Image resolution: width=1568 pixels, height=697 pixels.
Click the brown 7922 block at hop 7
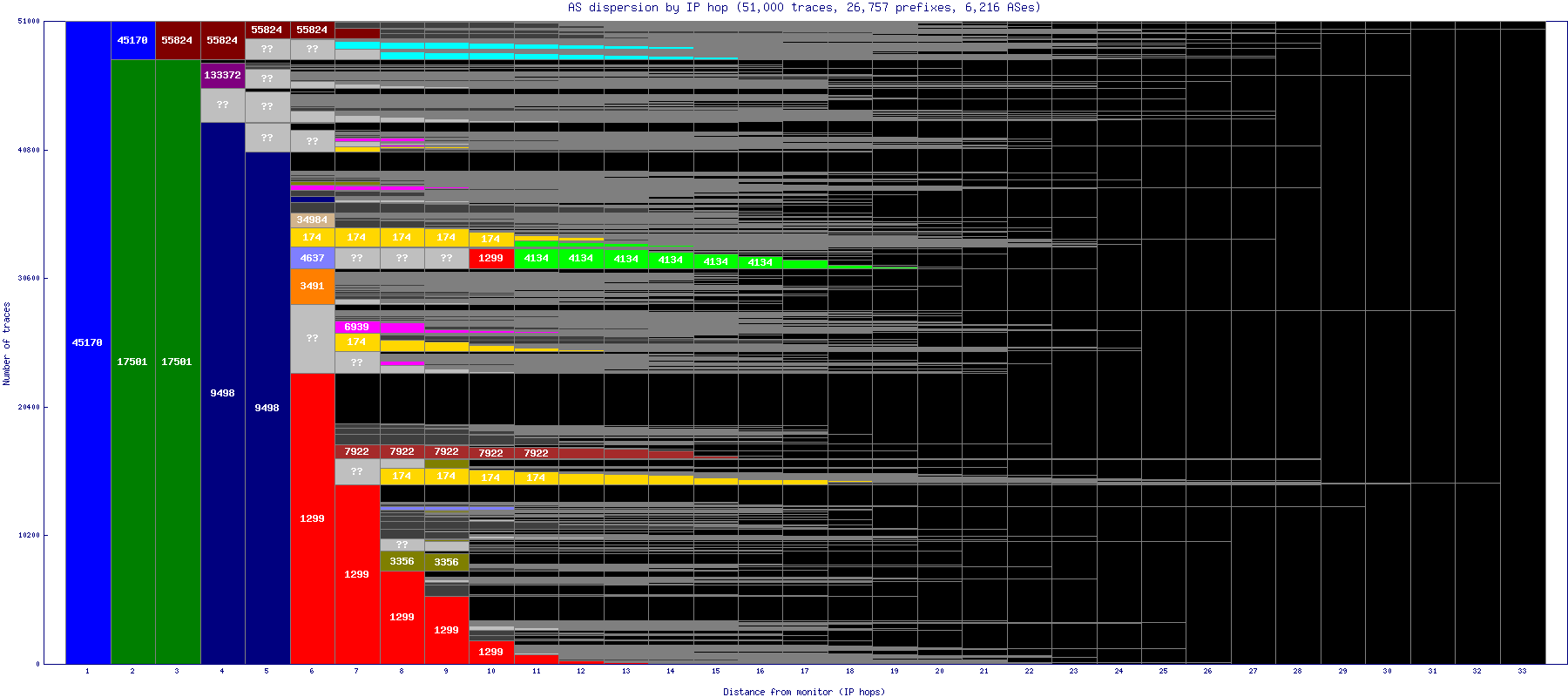point(357,451)
